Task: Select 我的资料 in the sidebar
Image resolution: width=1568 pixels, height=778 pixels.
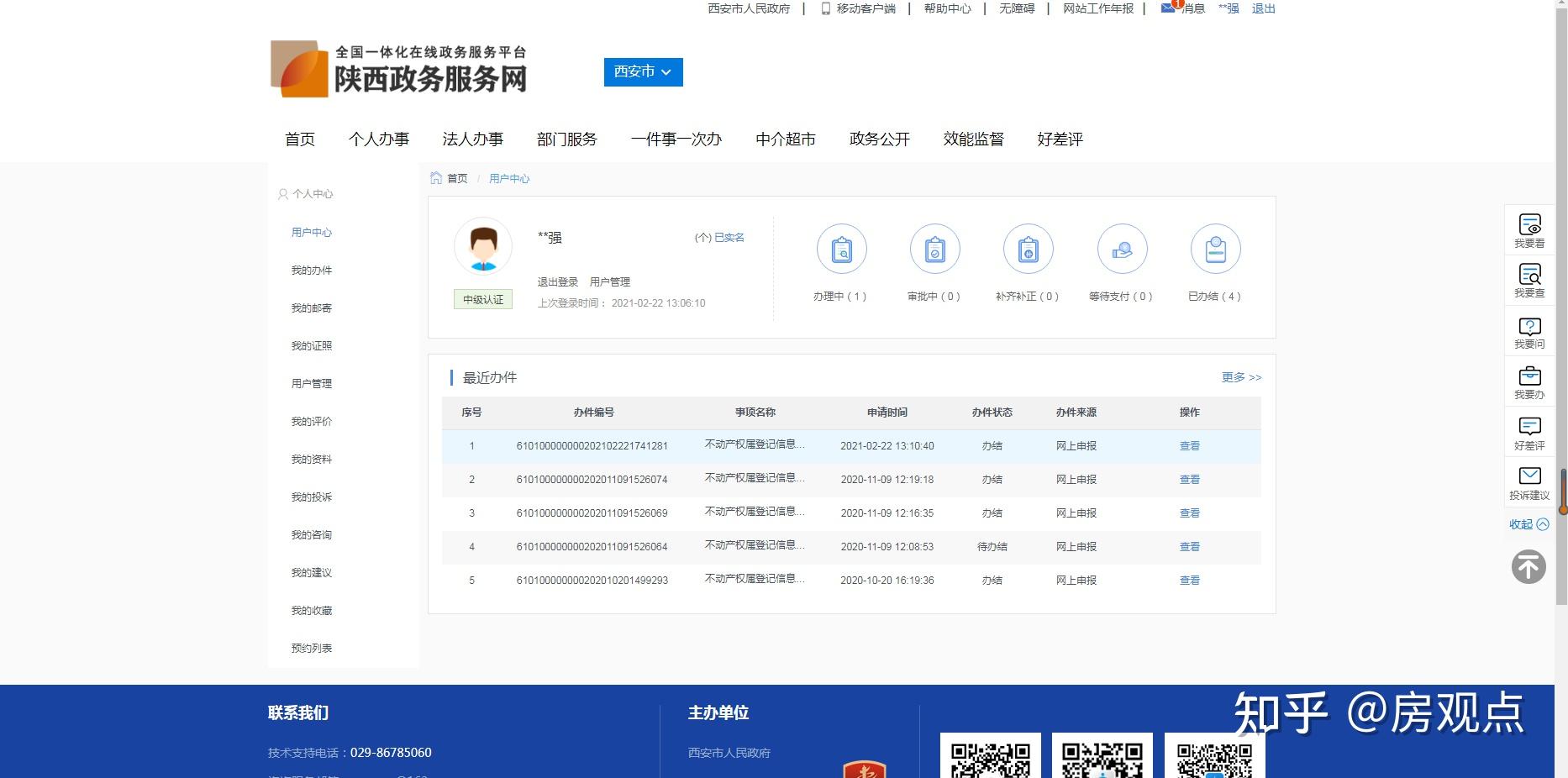Action: (312, 460)
